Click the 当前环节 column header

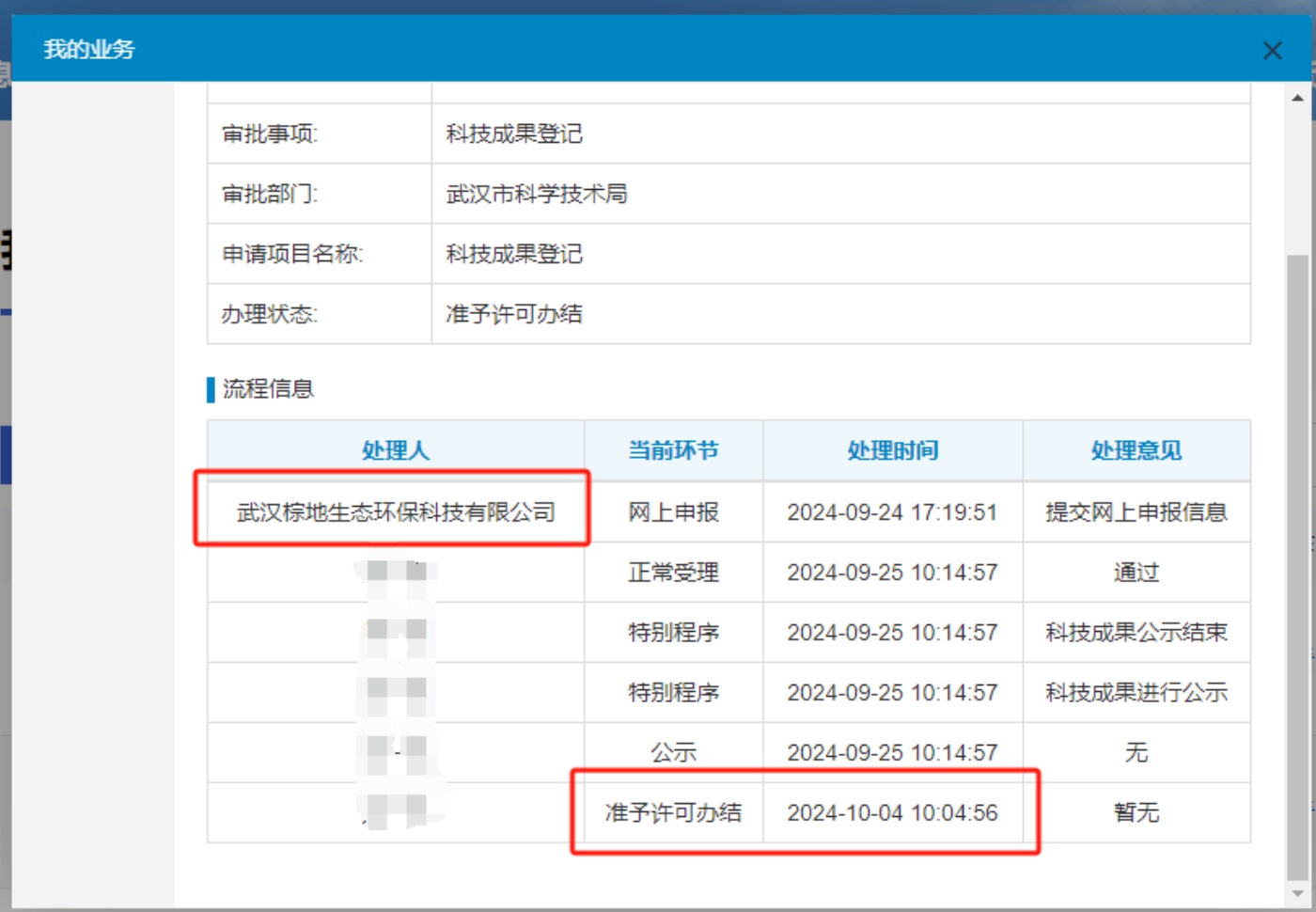point(673,450)
